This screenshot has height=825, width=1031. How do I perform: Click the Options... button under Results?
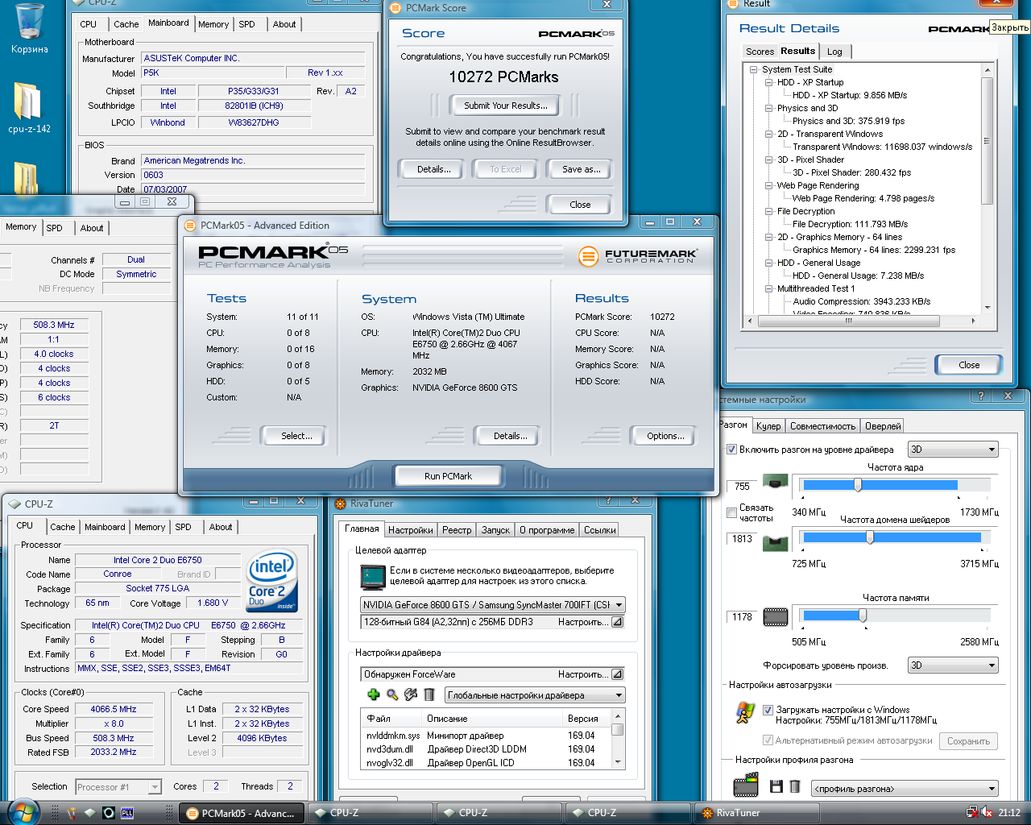tap(665, 436)
